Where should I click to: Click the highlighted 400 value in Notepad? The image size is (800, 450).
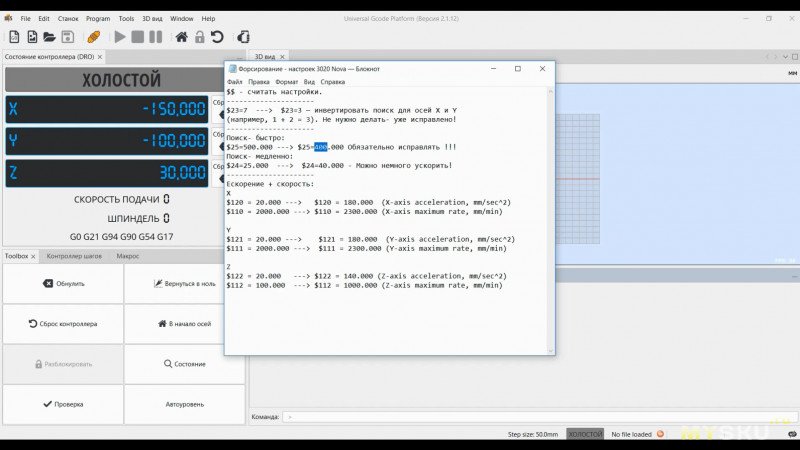pos(320,147)
